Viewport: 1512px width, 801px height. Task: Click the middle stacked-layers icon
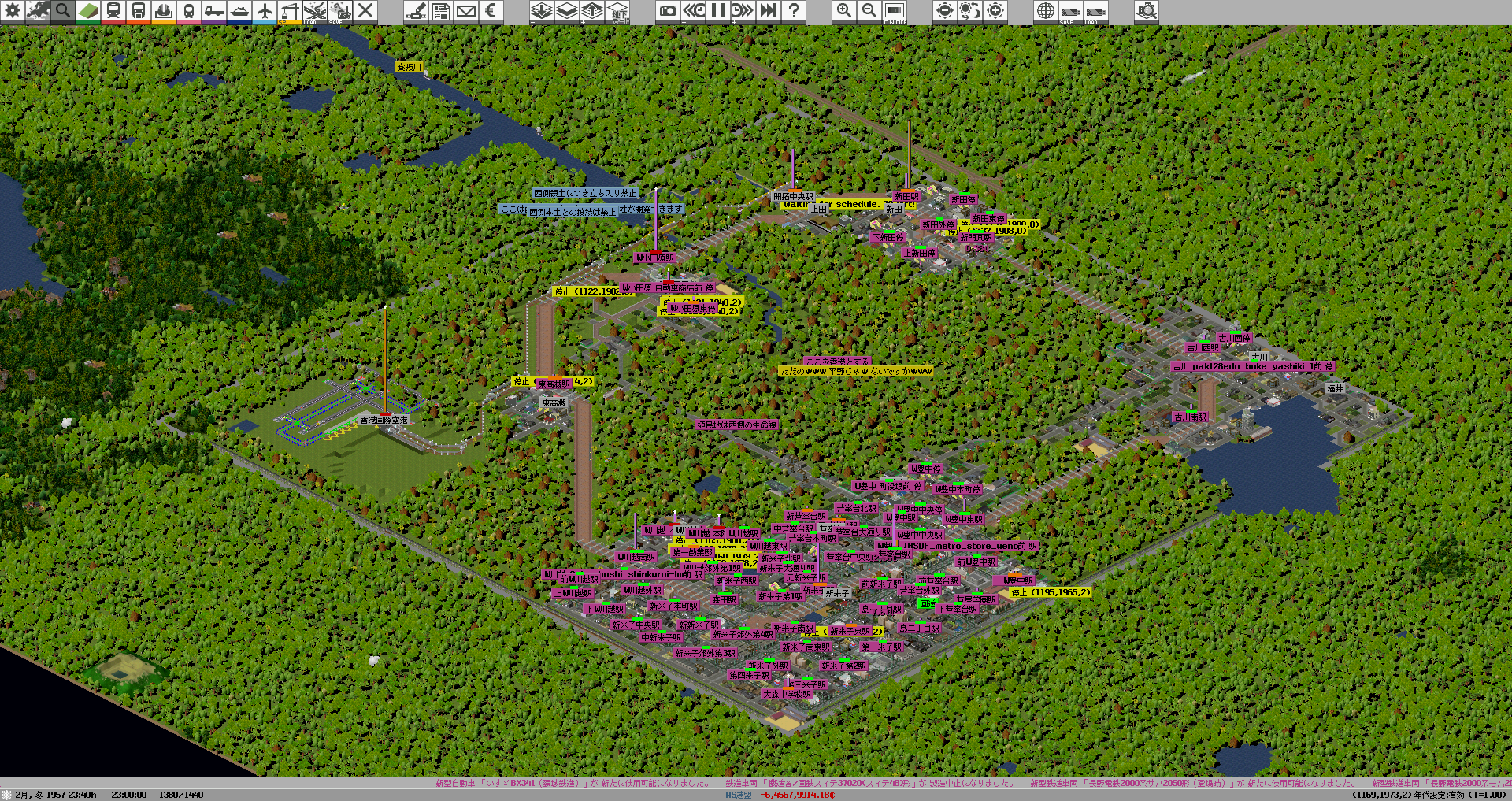click(567, 11)
